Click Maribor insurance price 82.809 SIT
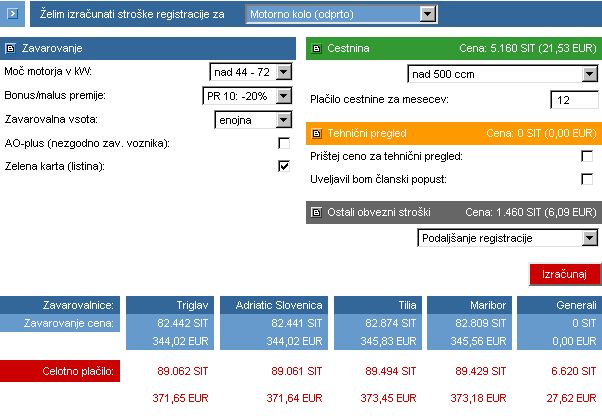 click(x=480, y=323)
